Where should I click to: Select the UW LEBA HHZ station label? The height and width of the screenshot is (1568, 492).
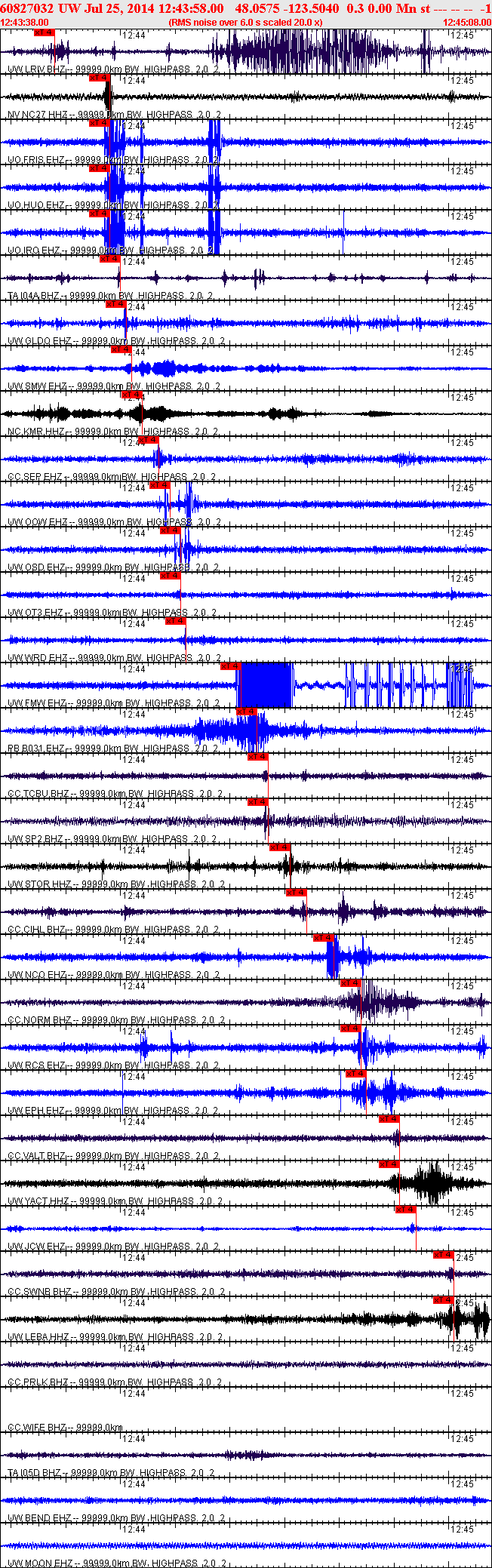pyautogui.click(x=39, y=1337)
